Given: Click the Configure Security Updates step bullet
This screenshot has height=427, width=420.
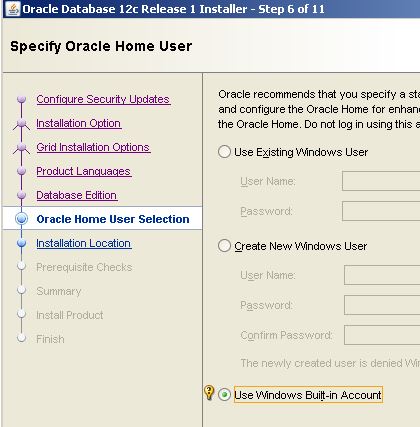Looking at the screenshot, I should pyautogui.click(x=22, y=99).
